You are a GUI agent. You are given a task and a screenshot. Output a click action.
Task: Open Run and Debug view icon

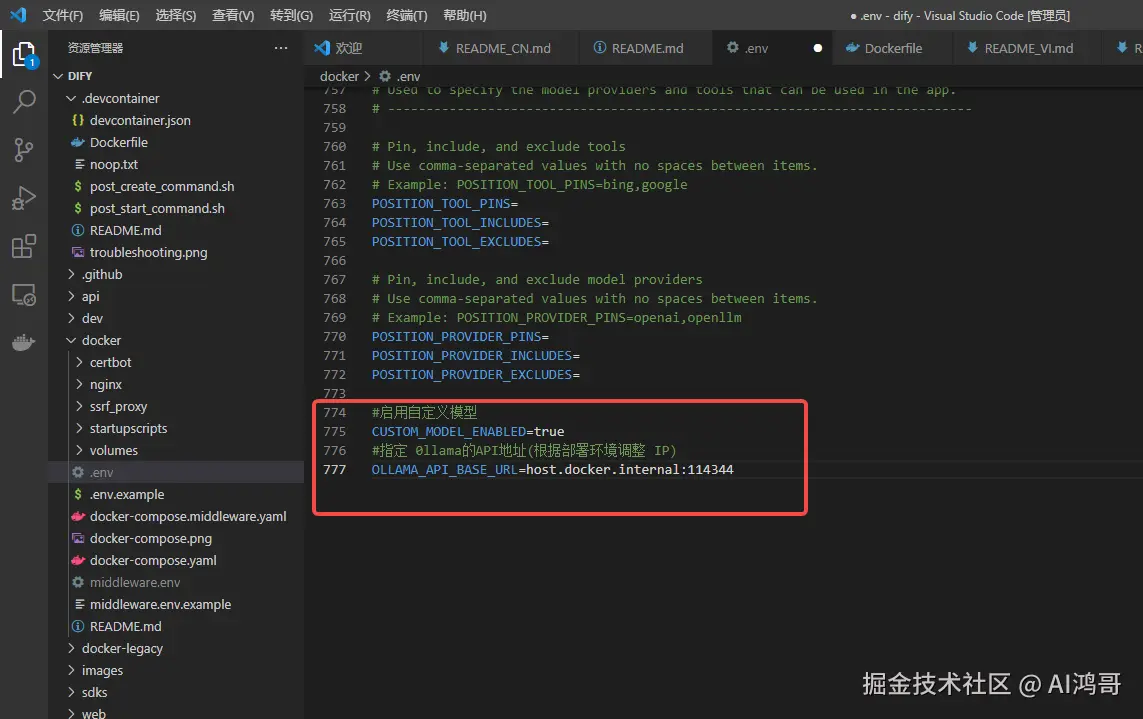point(23,198)
